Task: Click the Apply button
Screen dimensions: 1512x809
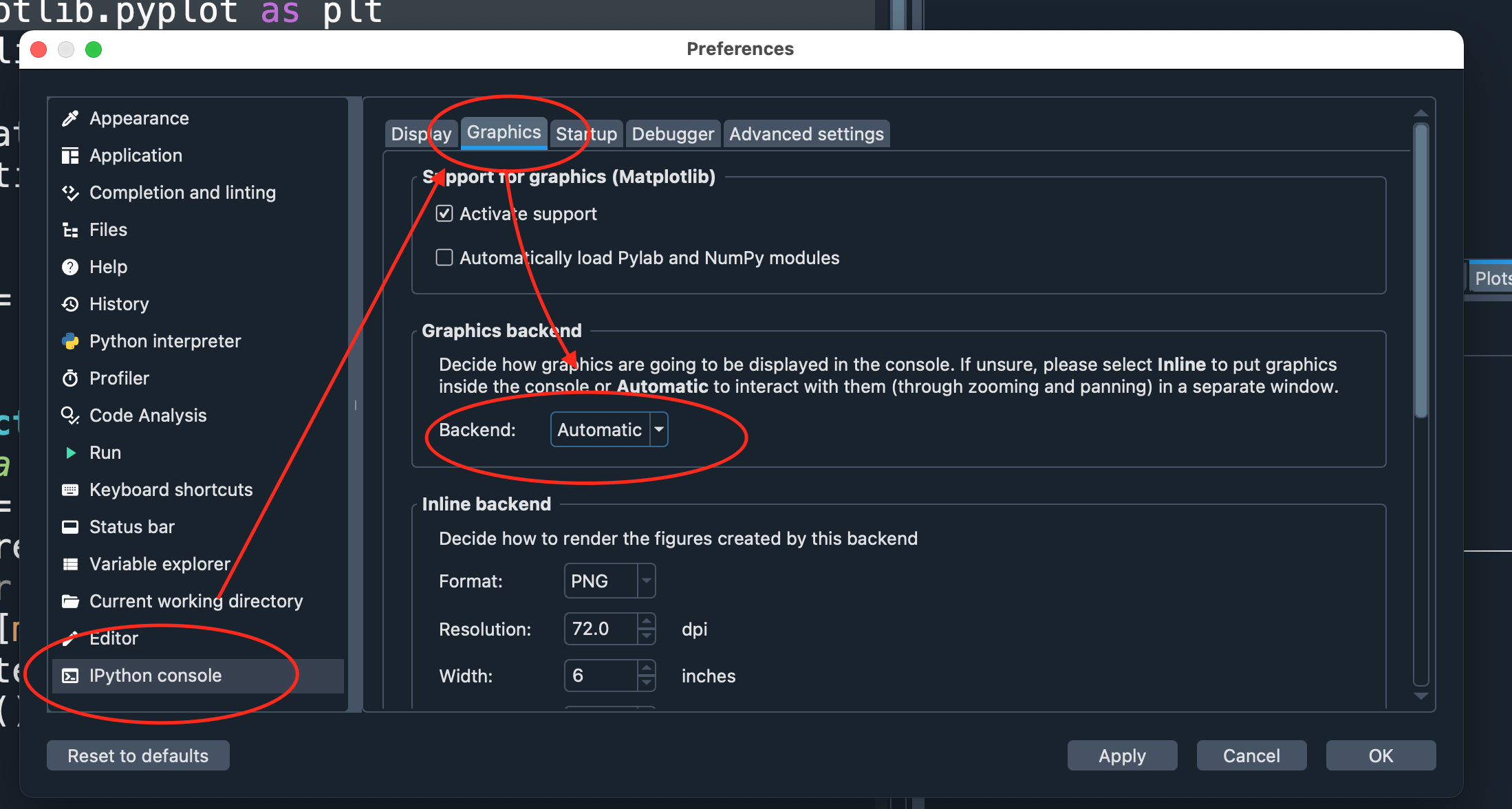Action: pos(1123,756)
